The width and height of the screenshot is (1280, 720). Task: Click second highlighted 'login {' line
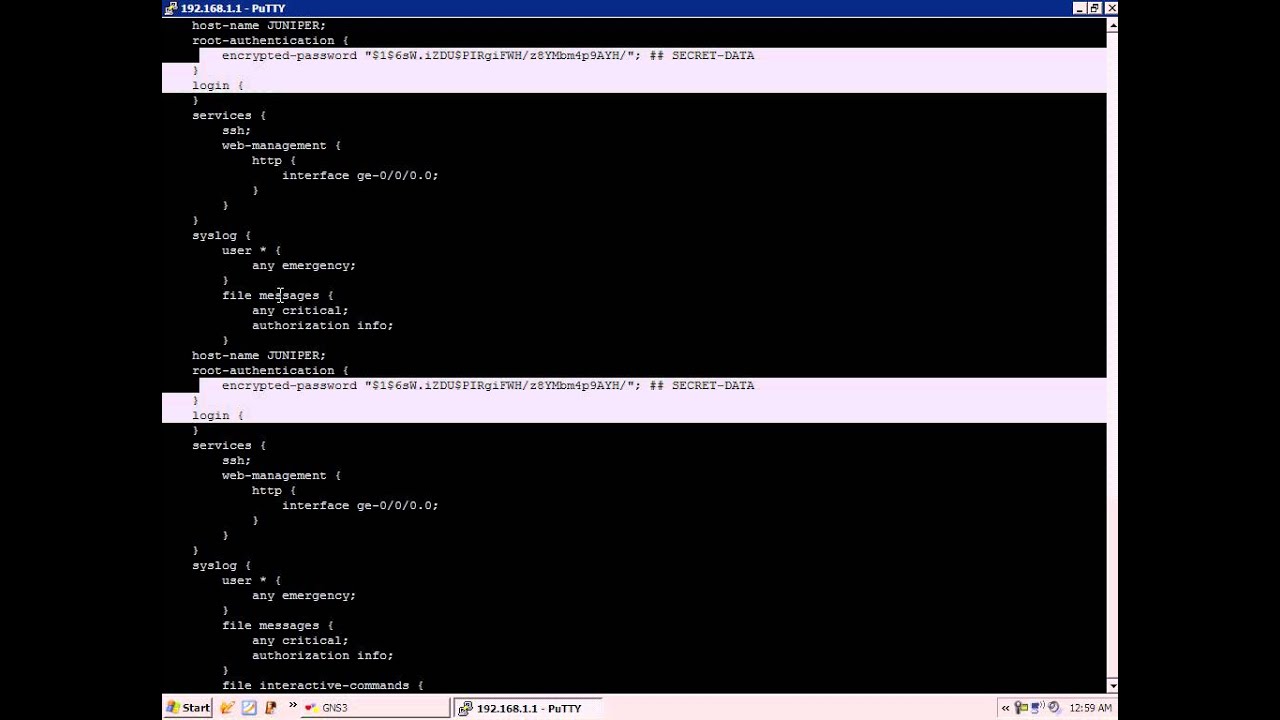(218, 416)
